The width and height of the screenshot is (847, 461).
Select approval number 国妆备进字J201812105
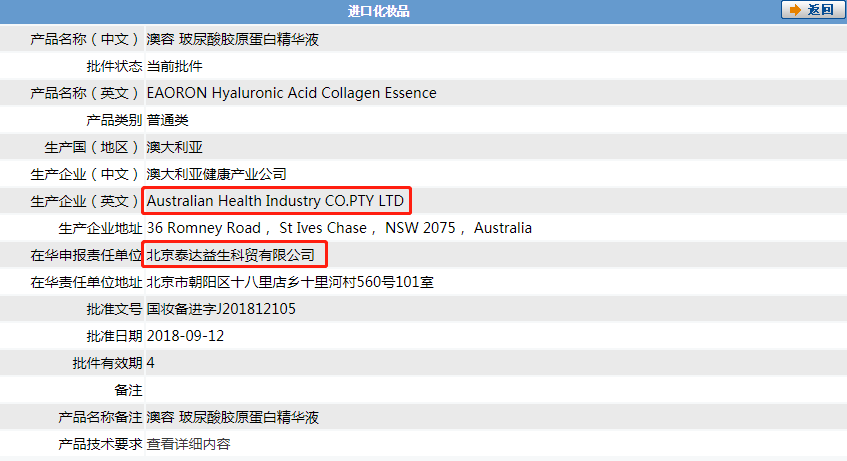click(x=221, y=309)
